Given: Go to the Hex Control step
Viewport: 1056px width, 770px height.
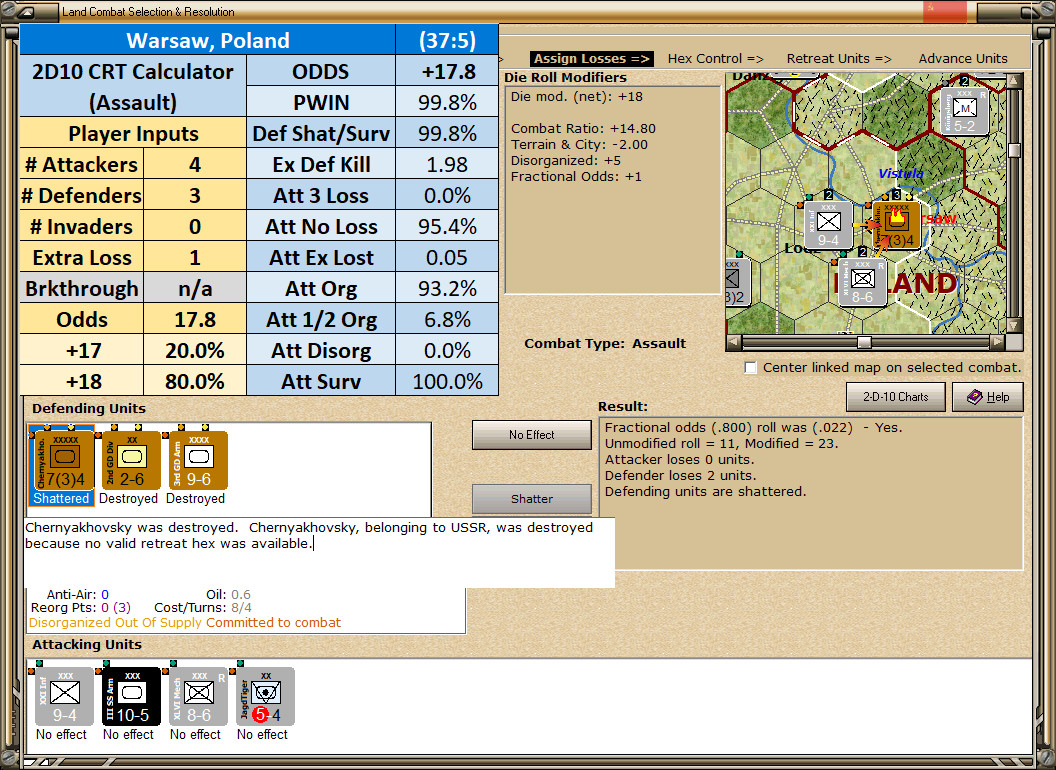Looking at the screenshot, I should tap(715, 59).
